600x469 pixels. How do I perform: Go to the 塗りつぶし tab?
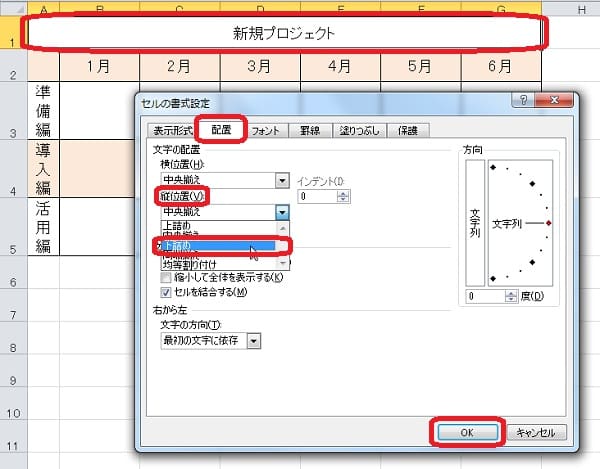click(354, 131)
